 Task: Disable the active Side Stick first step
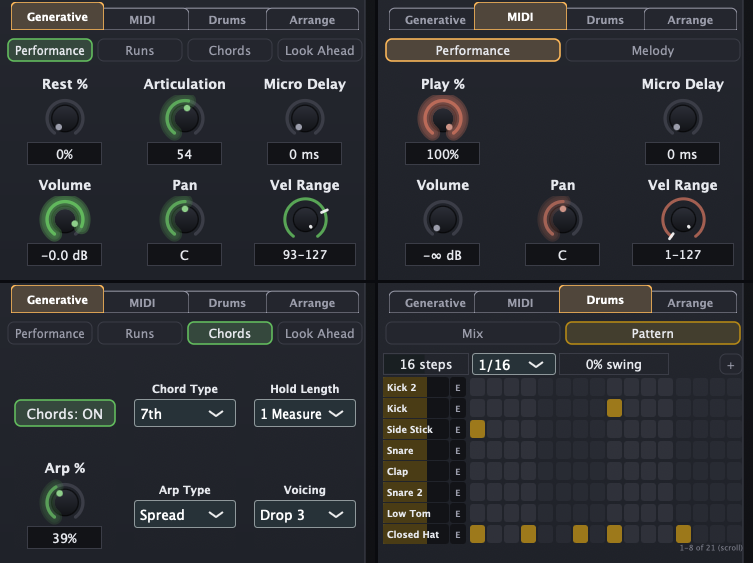(x=477, y=429)
